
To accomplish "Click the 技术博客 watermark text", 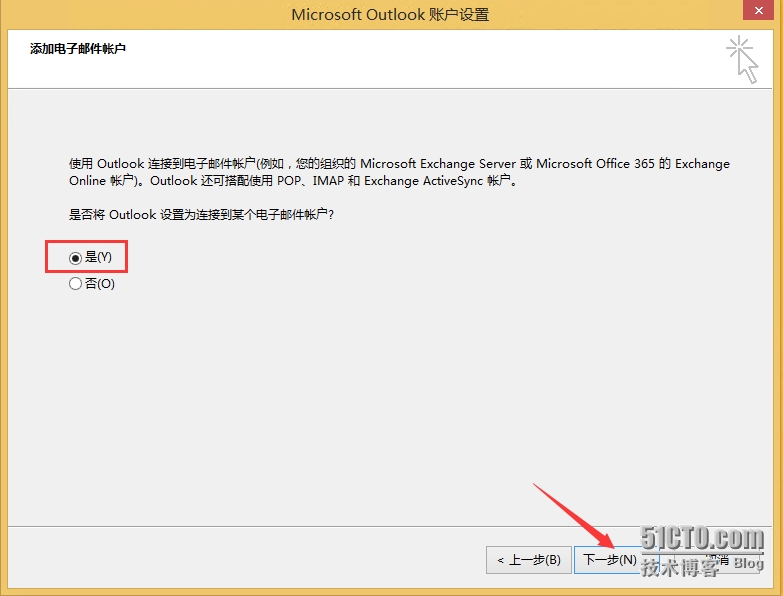I will click(680, 568).
